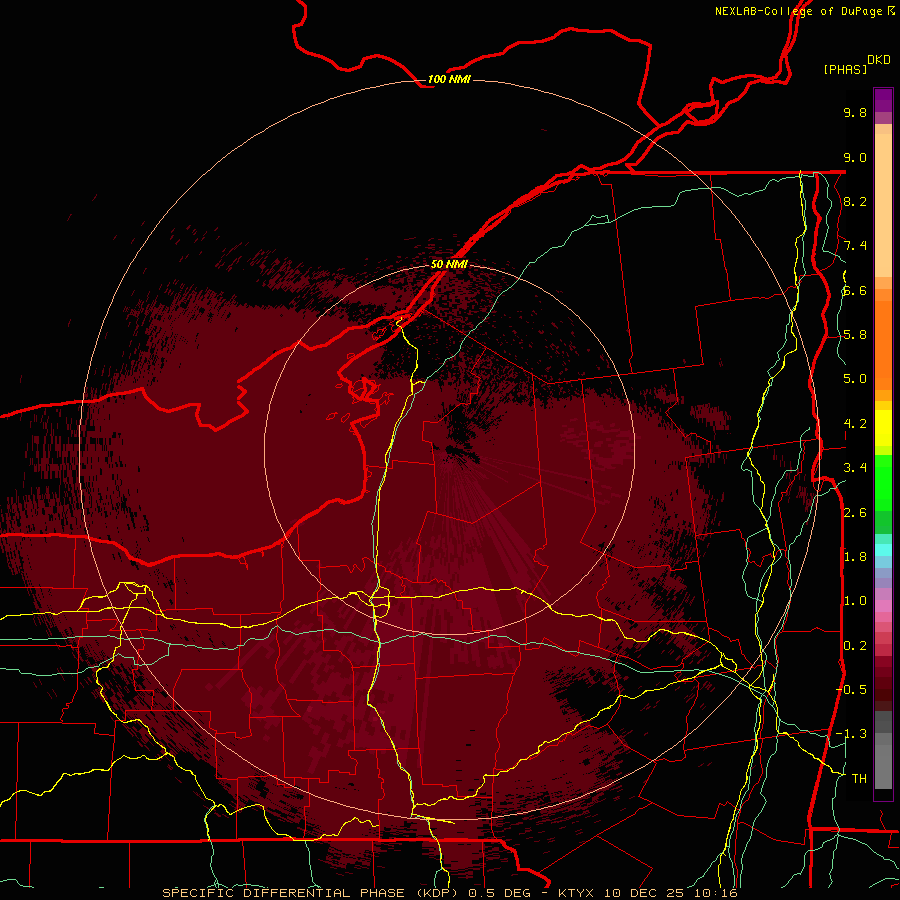Select the -0.5 value on color scale
This screenshot has width=900, height=900.
click(x=851, y=690)
